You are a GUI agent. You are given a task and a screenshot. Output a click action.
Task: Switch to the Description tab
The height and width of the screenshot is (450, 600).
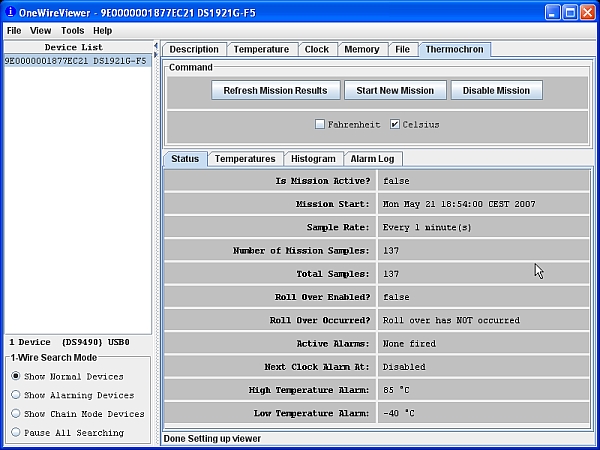click(194, 49)
